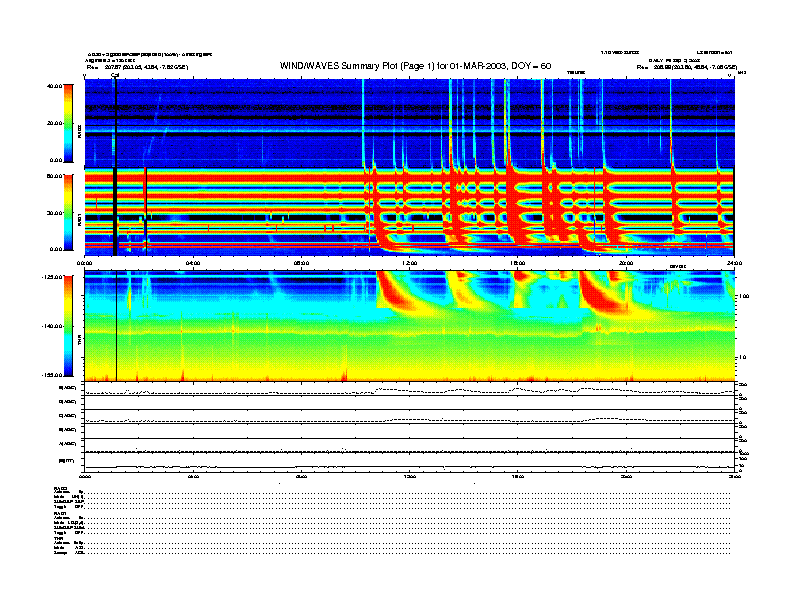Click the Cal marker above the RAD2 spectrogram
The height and width of the screenshot is (612, 792).
coord(115,76)
